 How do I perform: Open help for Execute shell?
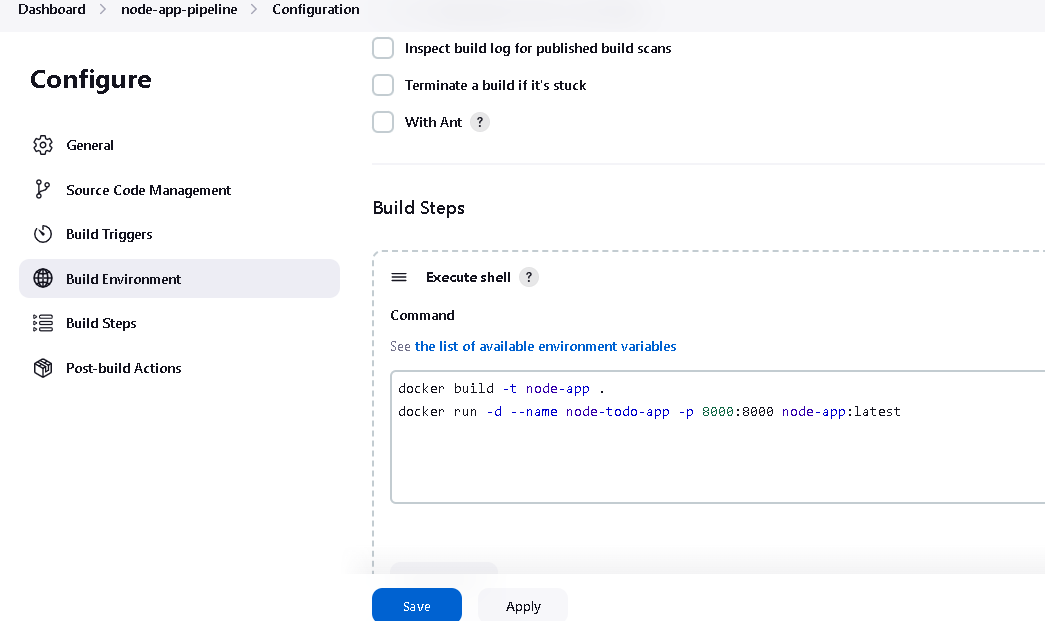tap(528, 277)
